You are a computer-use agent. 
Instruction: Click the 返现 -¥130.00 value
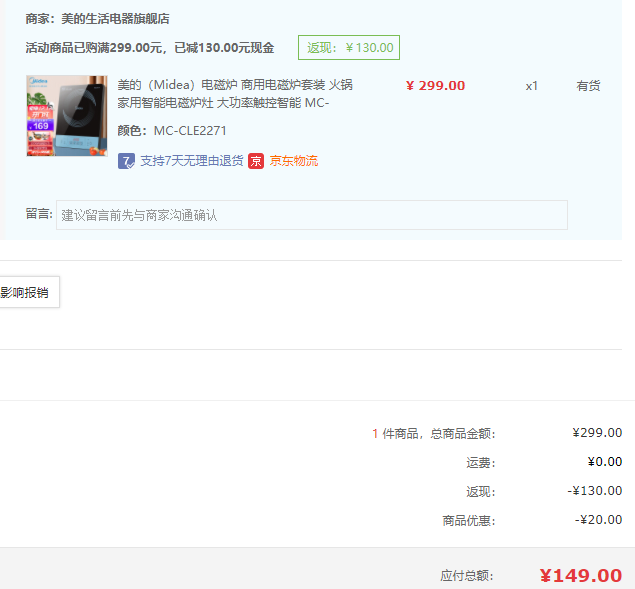tap(595, 491)
